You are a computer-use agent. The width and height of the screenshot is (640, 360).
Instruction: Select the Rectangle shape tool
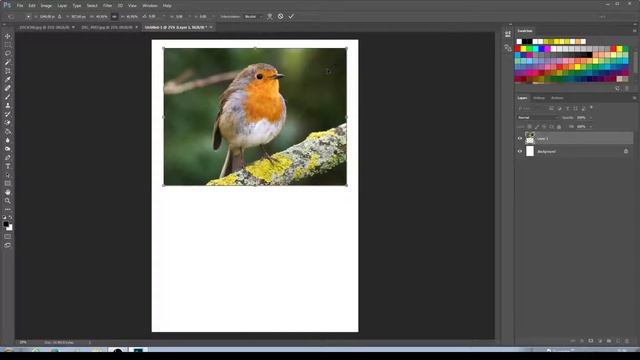click(8, 183)
